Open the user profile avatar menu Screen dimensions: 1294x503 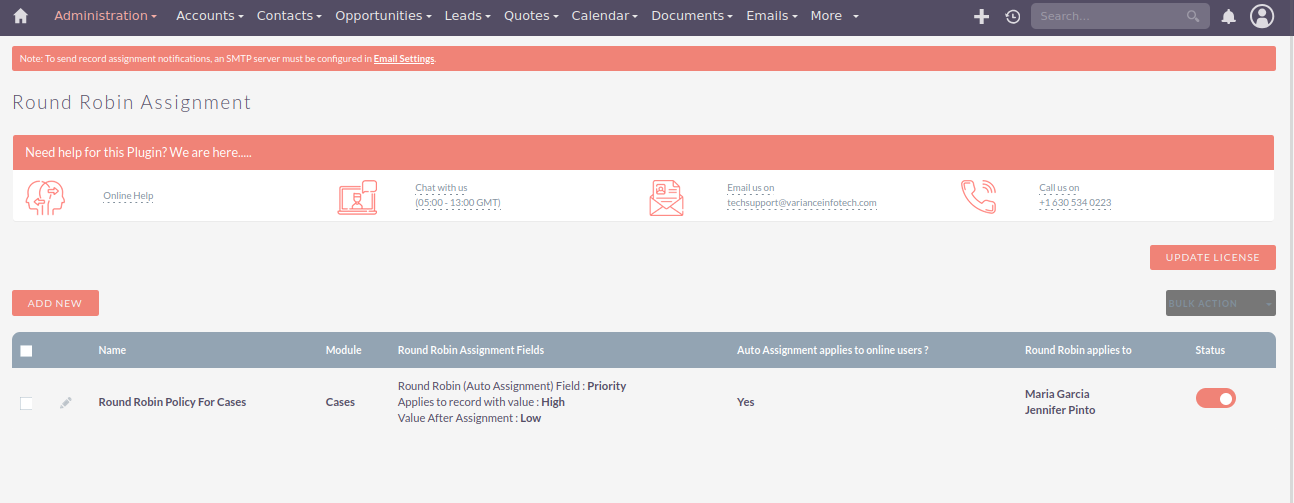click(x=1262, y=16)
